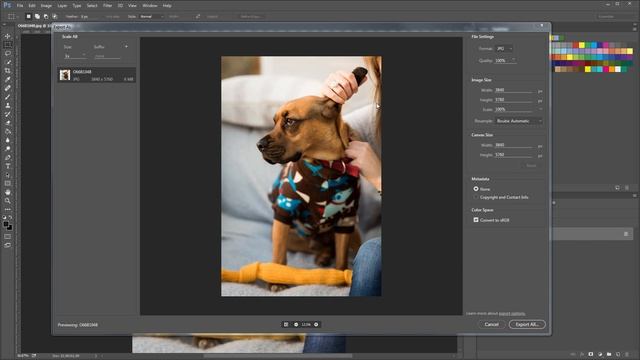Select the Rectangle shape tool

pos(8,183)
